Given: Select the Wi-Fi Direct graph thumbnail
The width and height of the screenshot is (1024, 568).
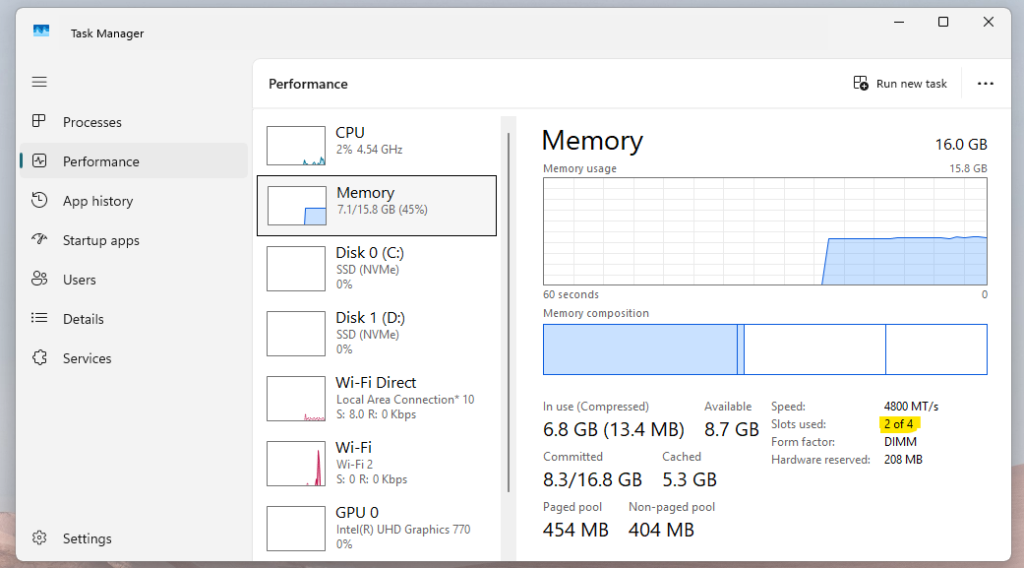Looking at the screenshot, I should [296, 398].
